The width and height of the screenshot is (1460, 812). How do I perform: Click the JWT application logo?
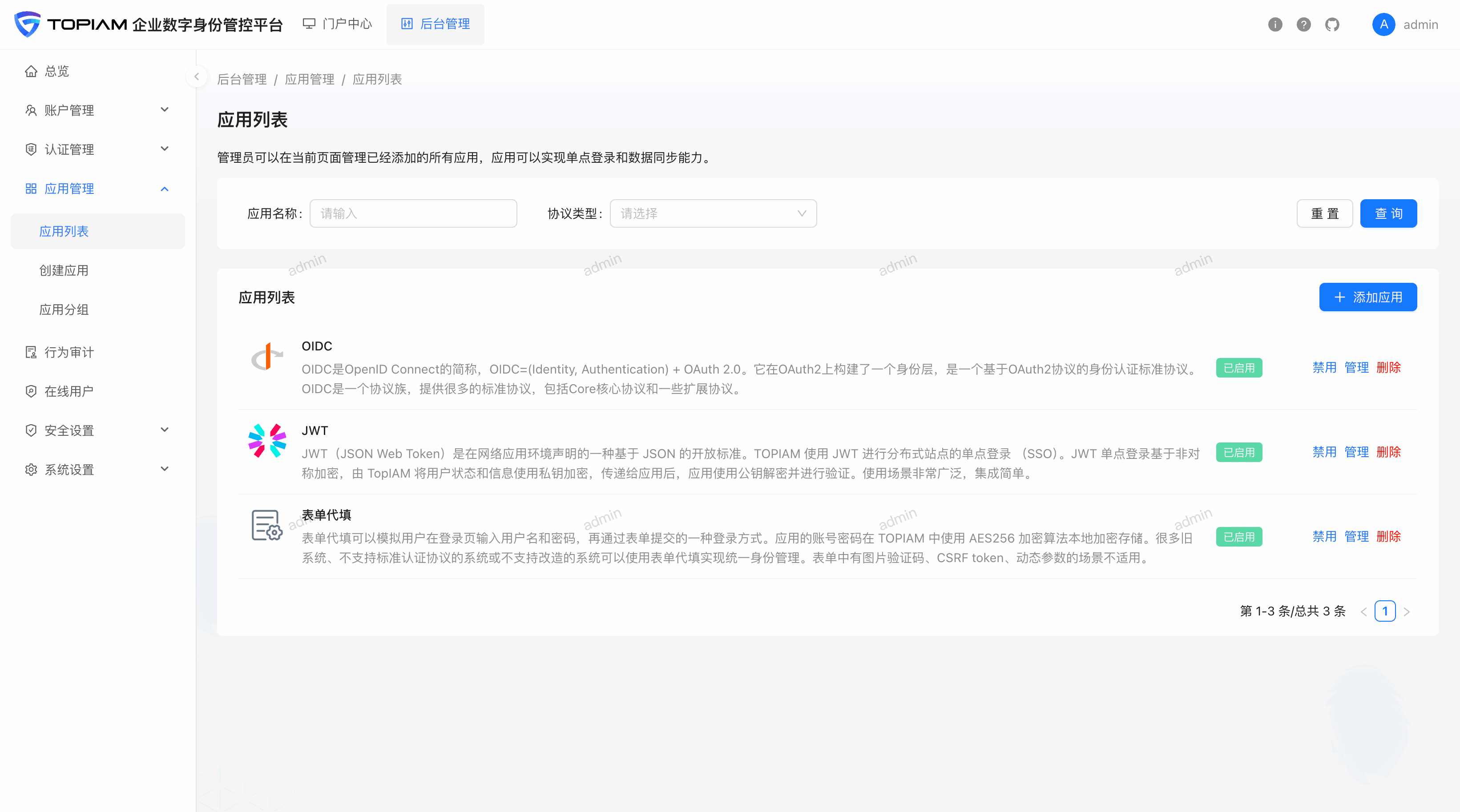point(267,441)
